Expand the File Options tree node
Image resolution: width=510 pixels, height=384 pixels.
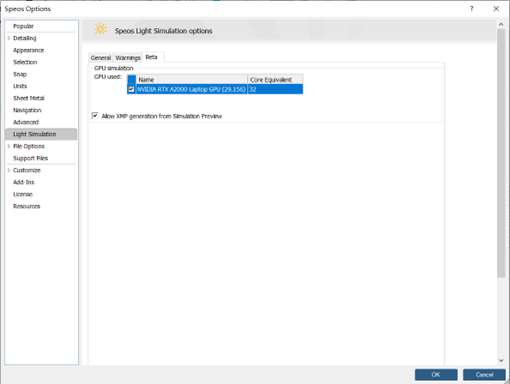coord(9,146)
